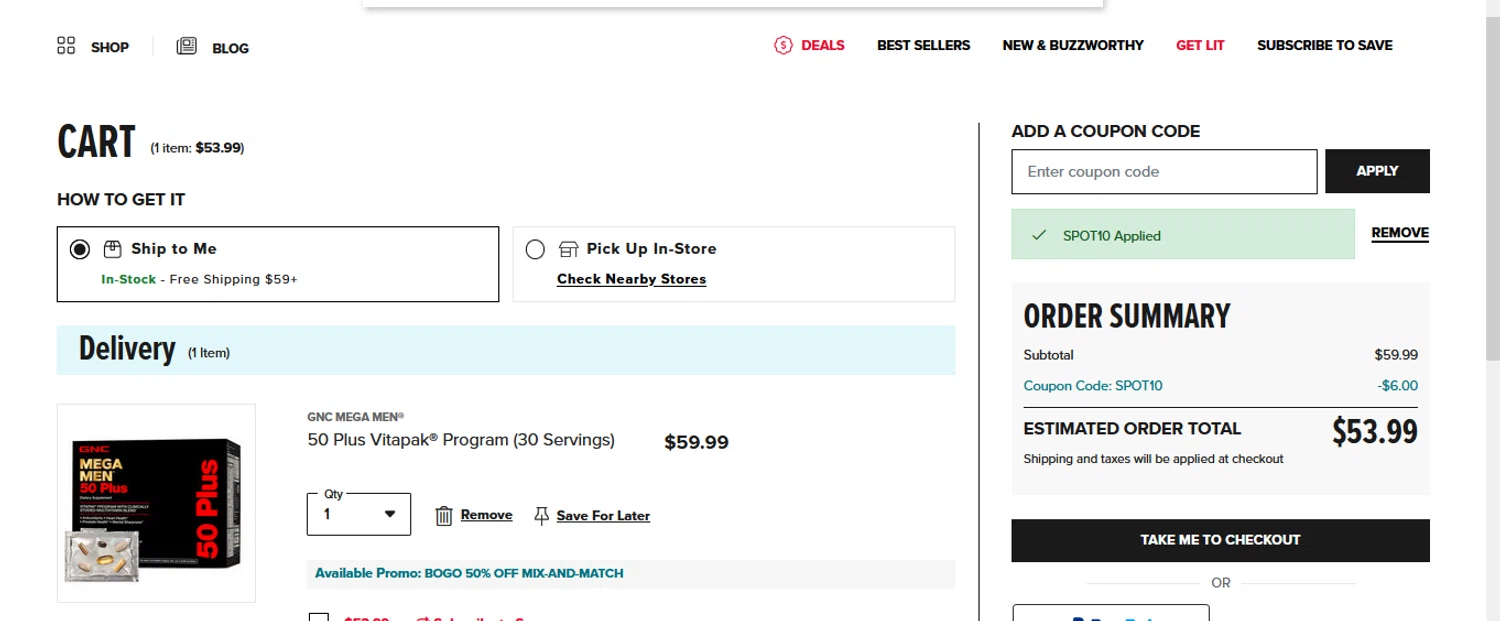Remove the SPOT10 coupon
The height and width of the screenshot is (621, 1500).
pyautogui.click(x=1399, y=233)
